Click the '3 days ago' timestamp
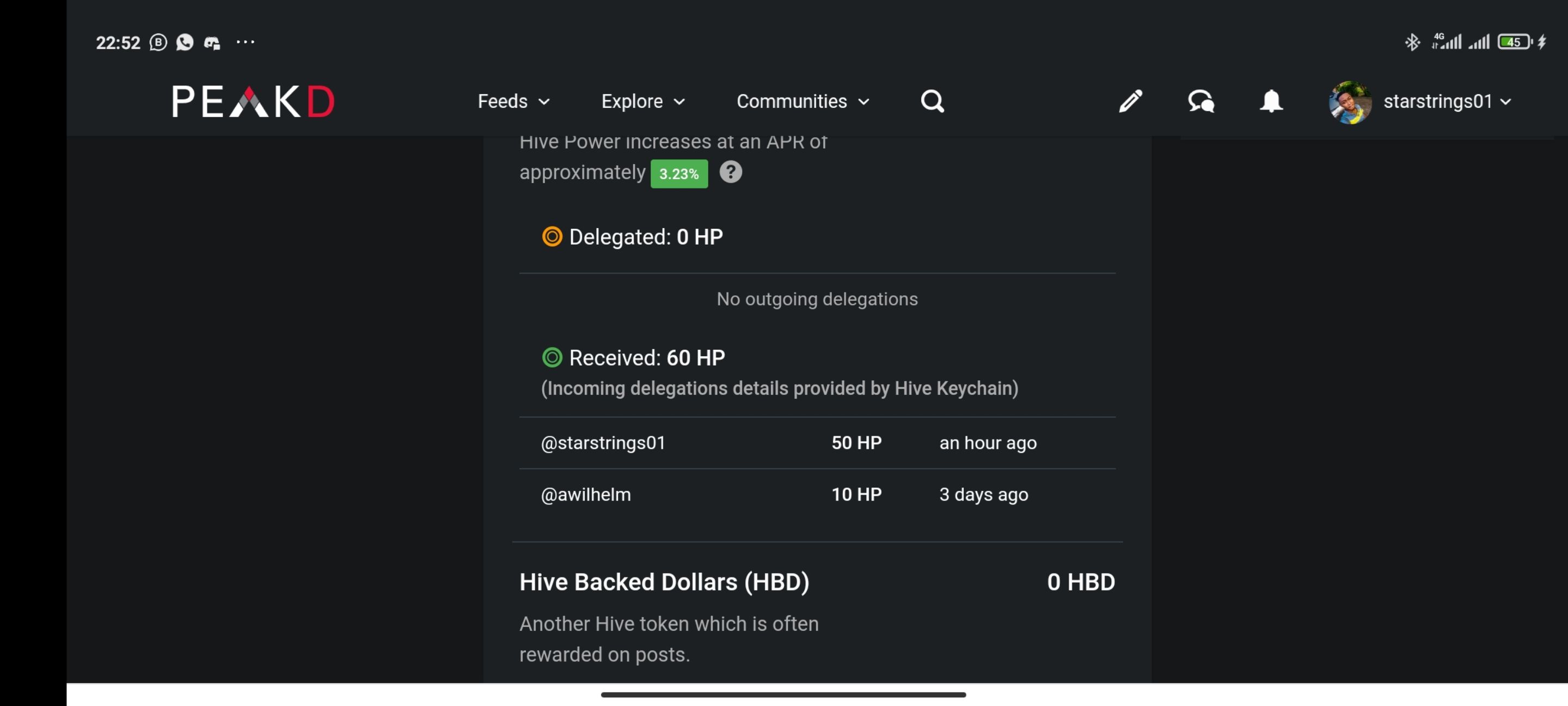 pos(984,495)
